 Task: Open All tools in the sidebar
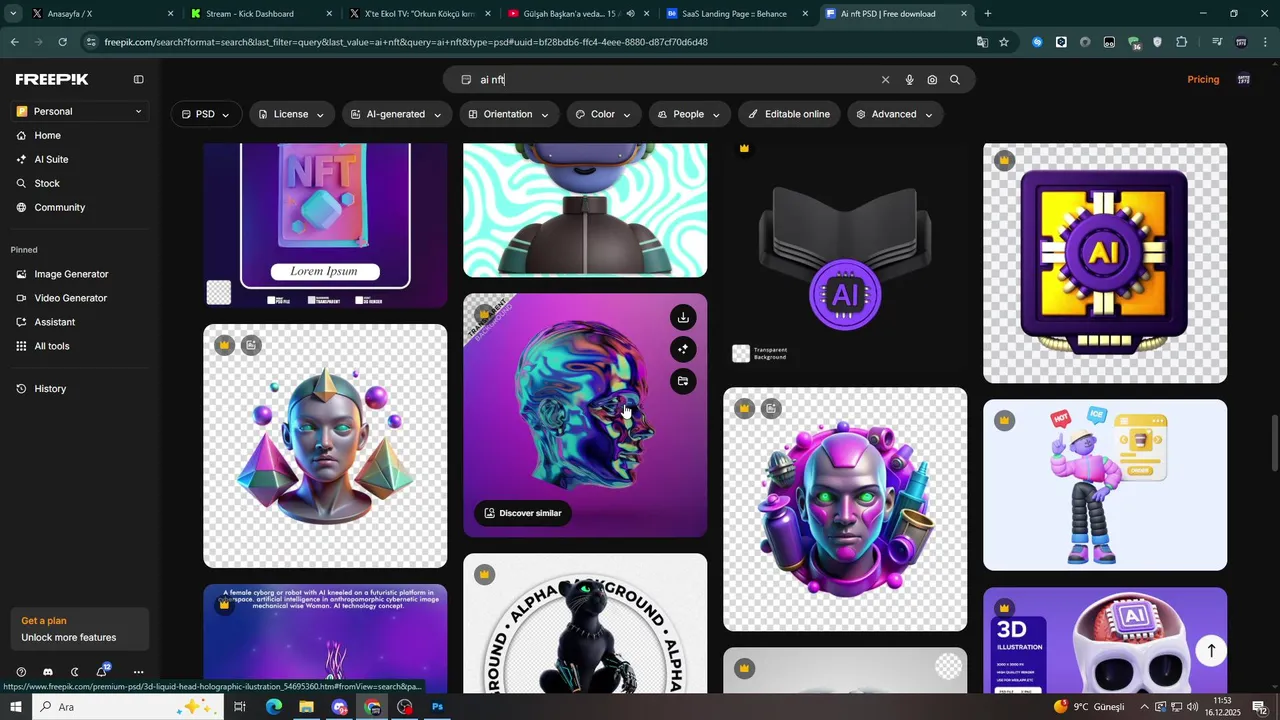(x=52, y=346)
